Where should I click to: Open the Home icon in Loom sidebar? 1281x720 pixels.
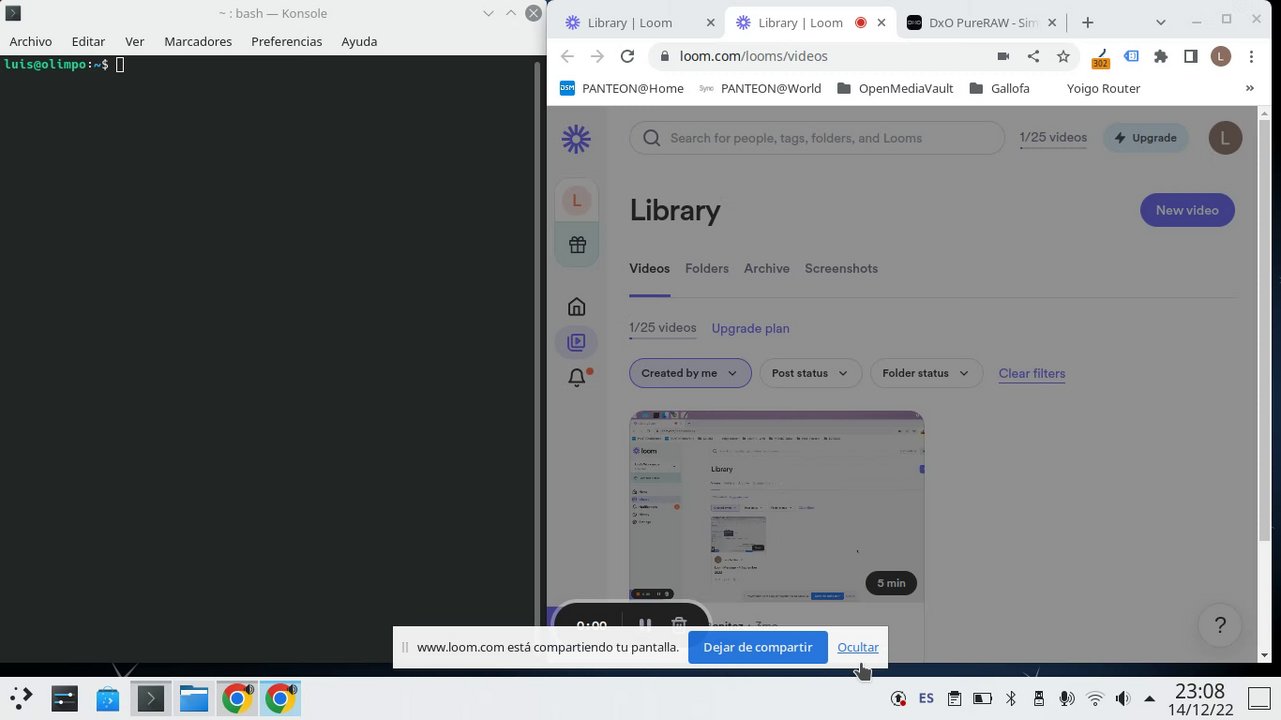pos(576,307)
